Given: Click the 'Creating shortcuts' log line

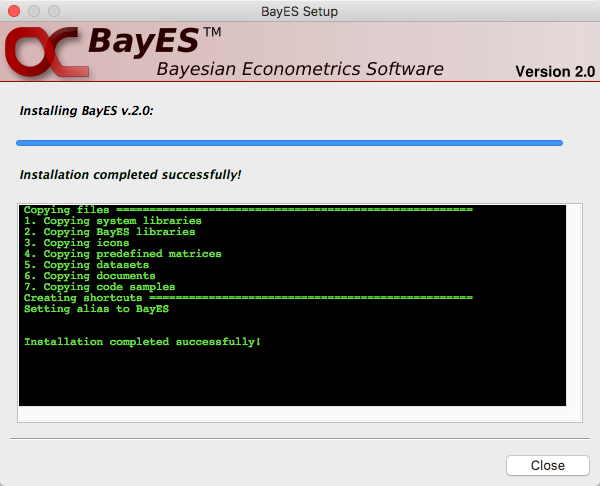Looking at the screenshot, I should (x=248, y=298).
